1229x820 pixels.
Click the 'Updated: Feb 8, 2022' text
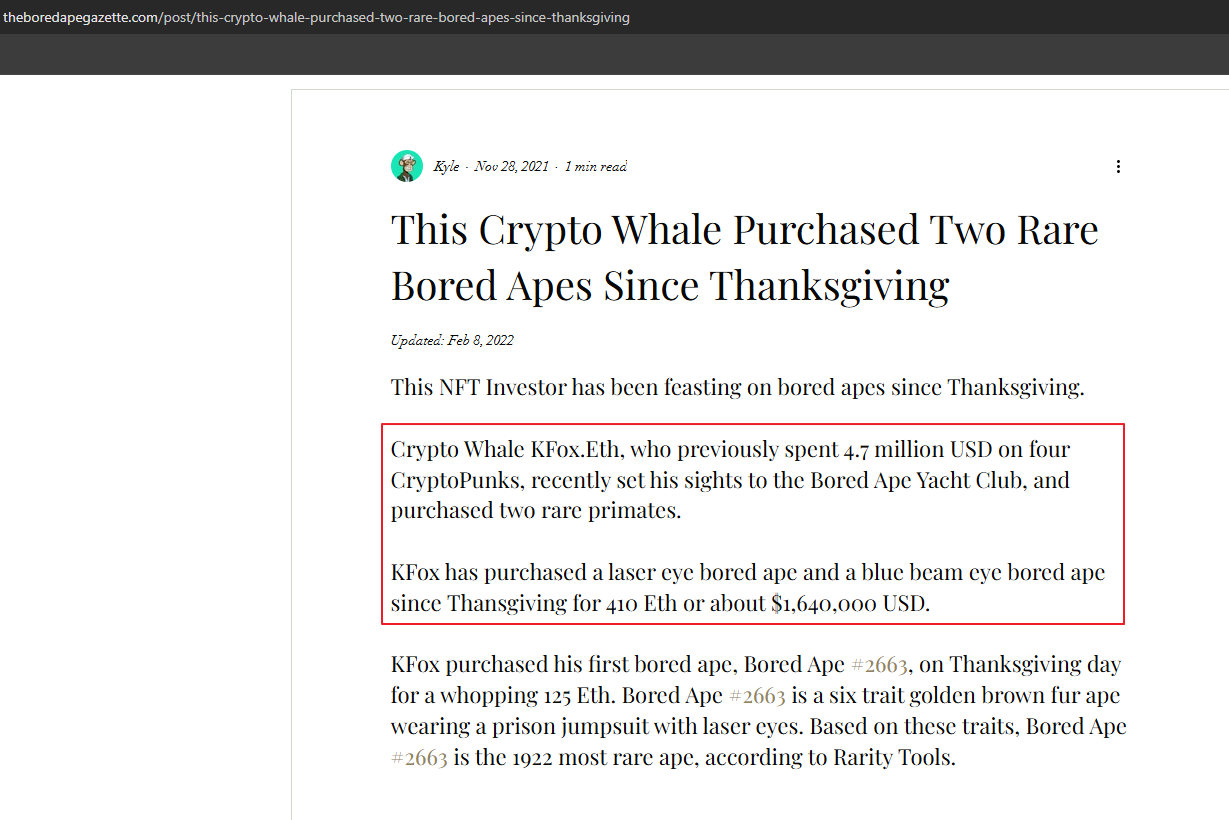click(452, 340)
